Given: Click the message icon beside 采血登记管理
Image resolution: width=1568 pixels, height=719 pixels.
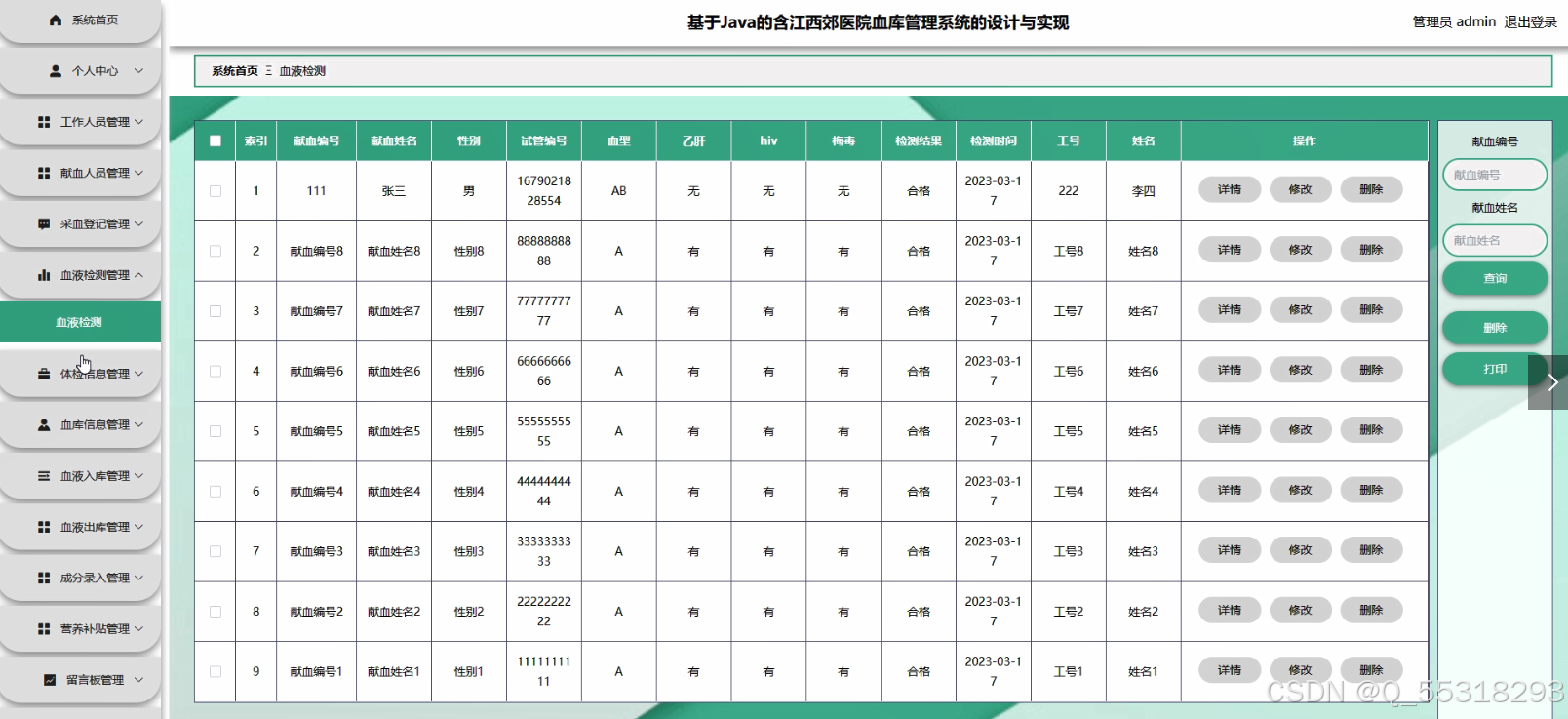Looking at the screenshot, I should point(44,224).
